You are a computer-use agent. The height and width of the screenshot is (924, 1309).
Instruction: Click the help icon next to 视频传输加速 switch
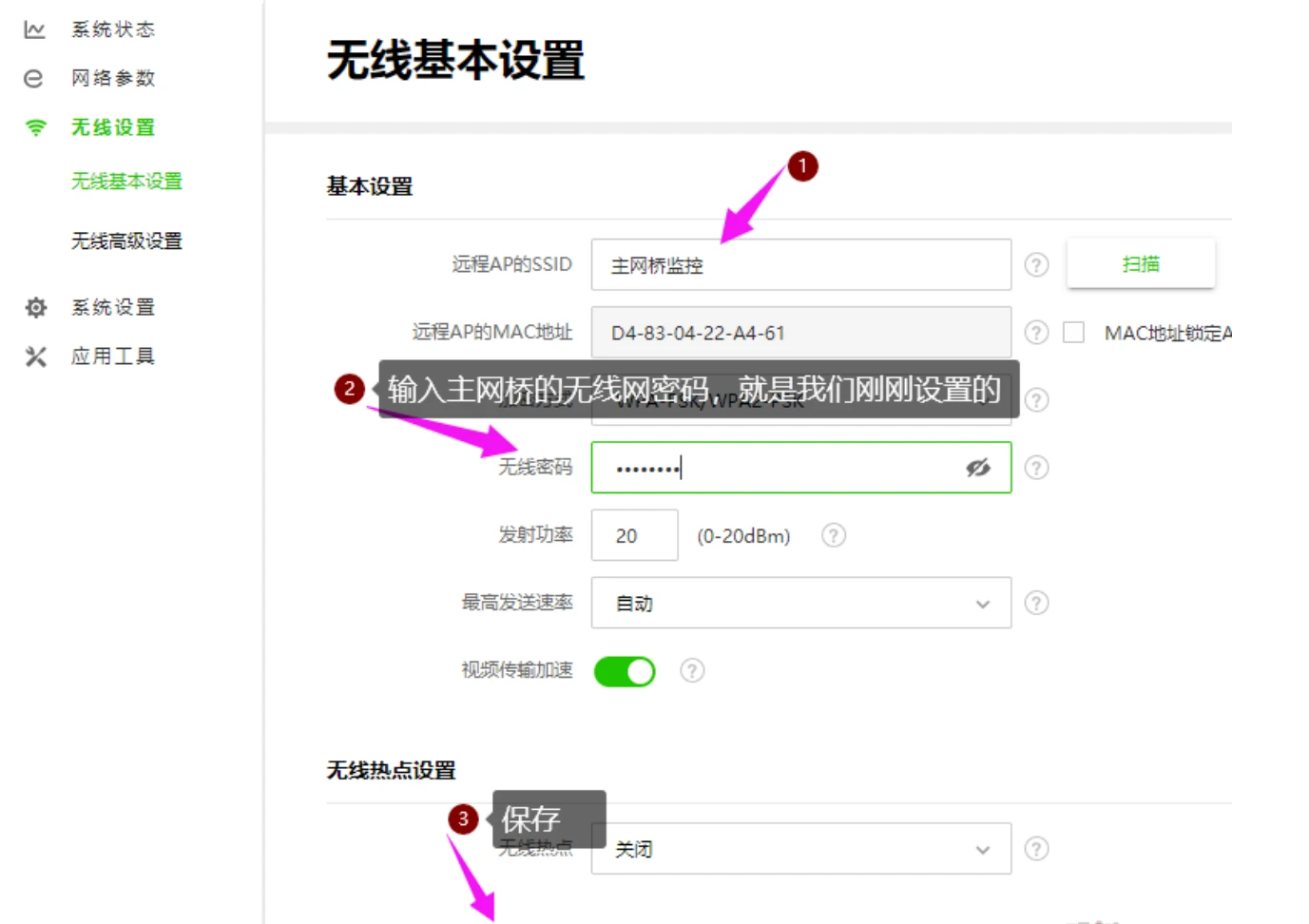click(692, 671)
